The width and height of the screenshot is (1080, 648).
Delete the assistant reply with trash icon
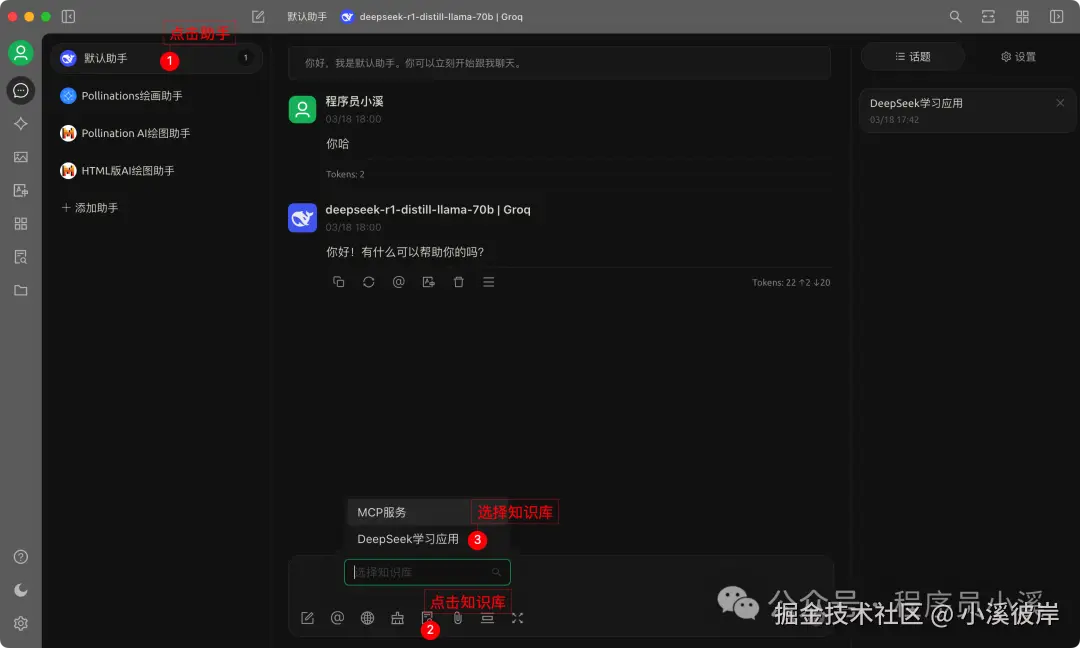click(459, 282)
